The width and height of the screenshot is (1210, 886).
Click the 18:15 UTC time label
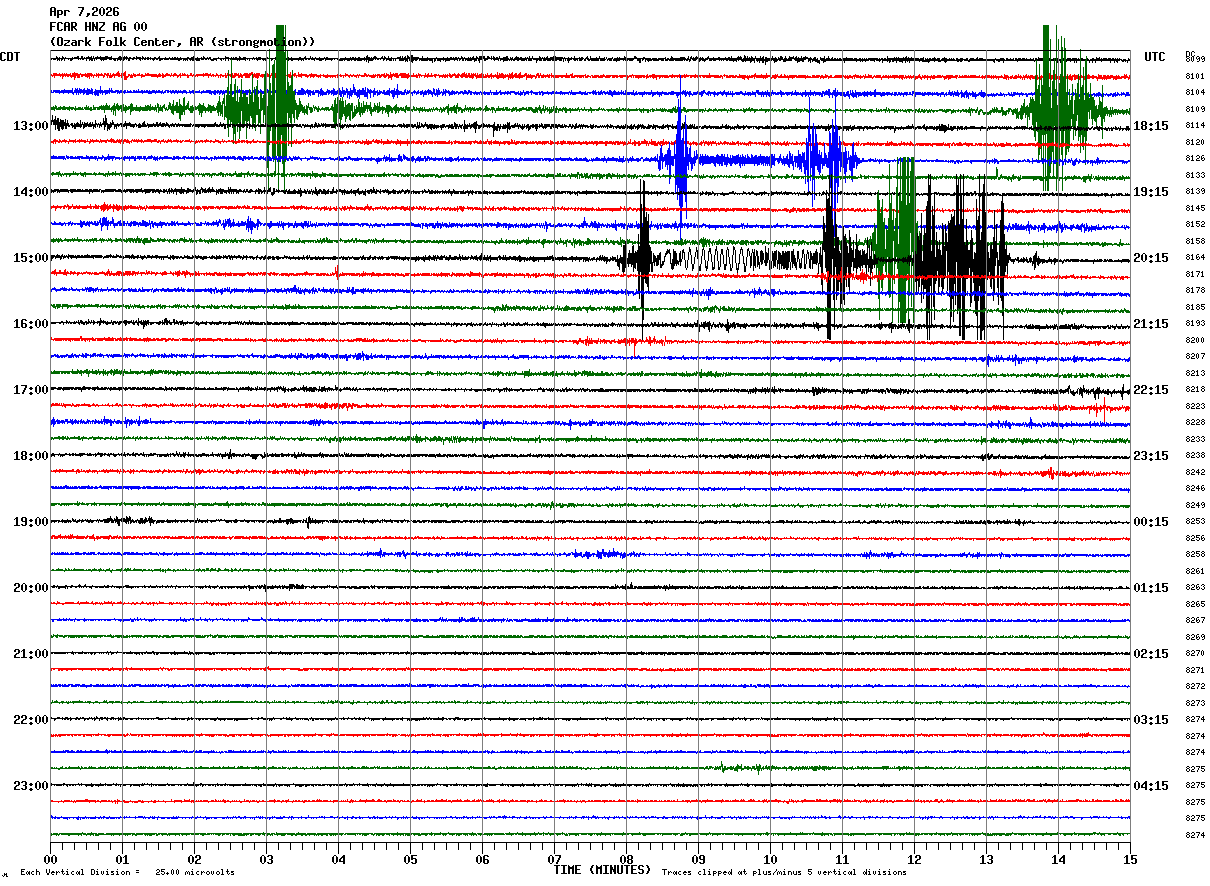coord(1151,126)
